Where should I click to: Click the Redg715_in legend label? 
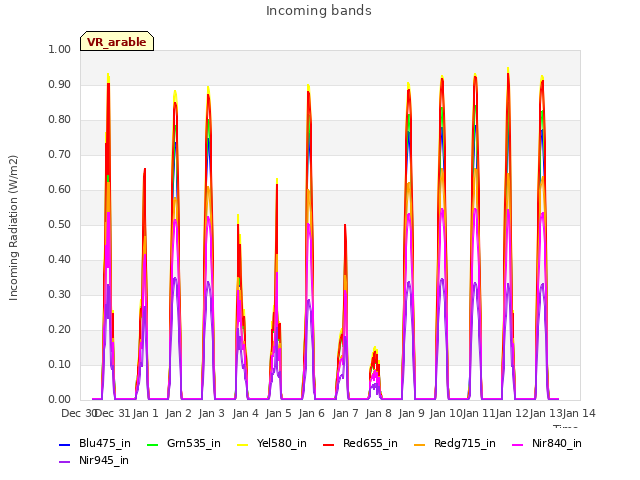pyautogui.click(x=465, y=443)
